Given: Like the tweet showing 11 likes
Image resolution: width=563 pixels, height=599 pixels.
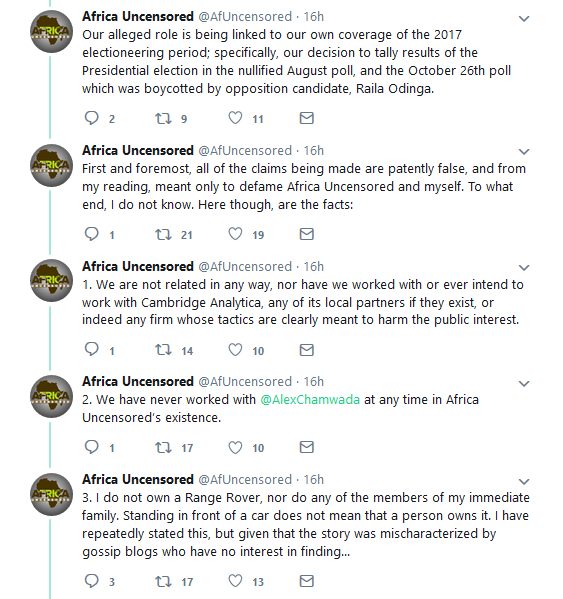Looking at the screenshot, I should 235,118.
